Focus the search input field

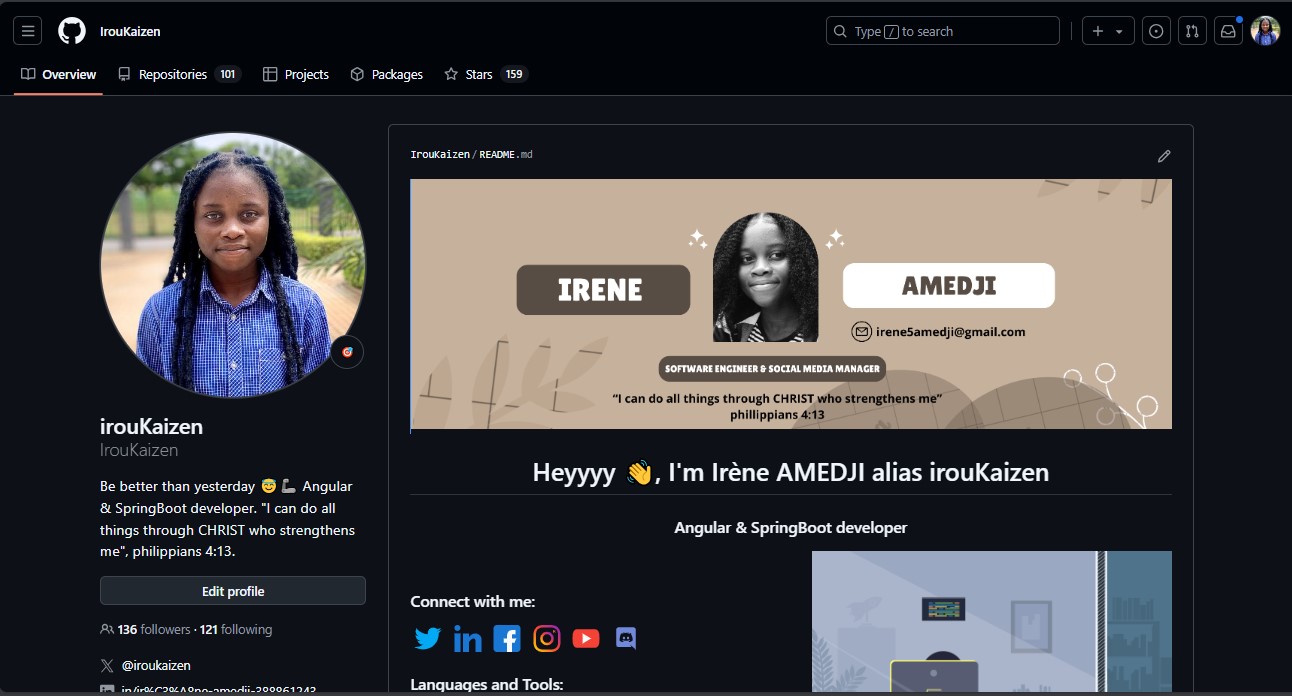pos(942,31)
